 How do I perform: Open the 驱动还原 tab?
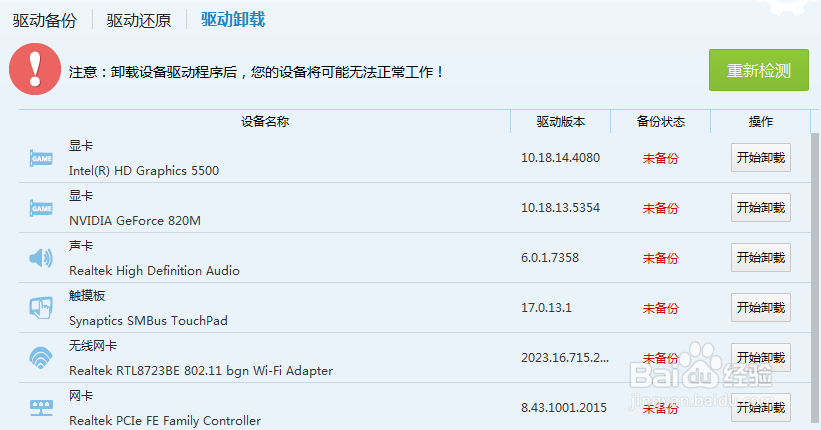pyautogui.click(x=139, y=20)
